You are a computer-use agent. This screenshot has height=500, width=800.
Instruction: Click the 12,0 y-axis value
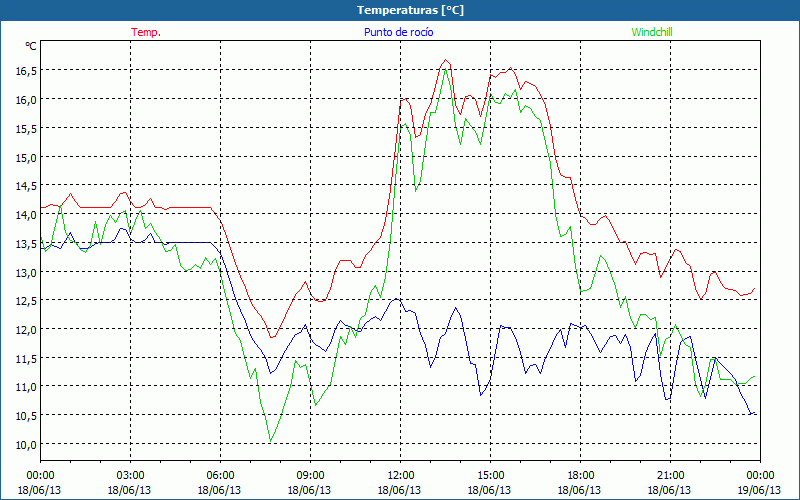click(x=26, y=329)
